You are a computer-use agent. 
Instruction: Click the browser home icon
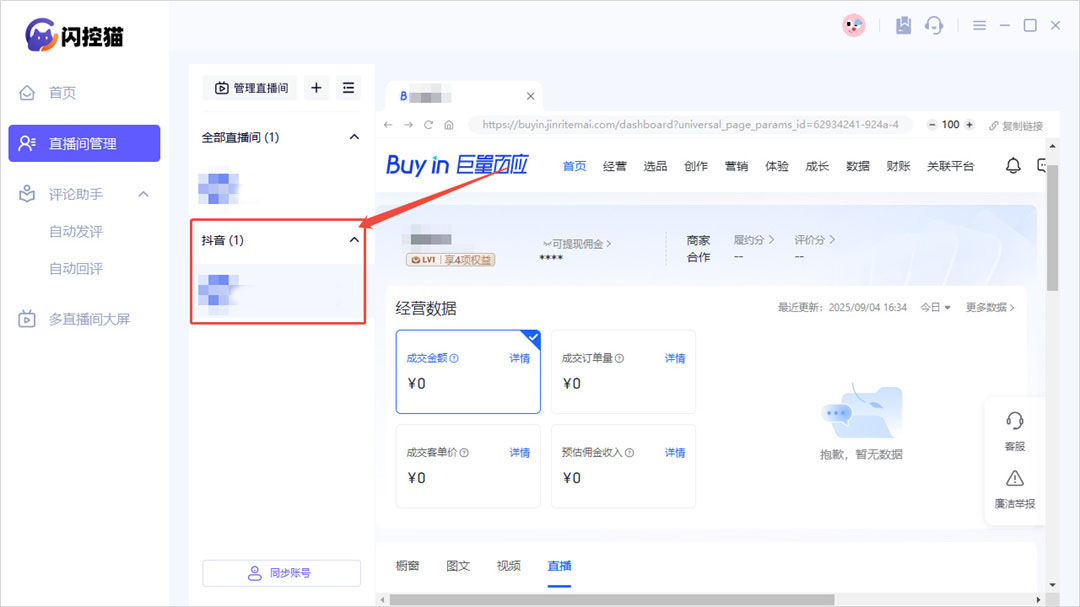point(449,124)
